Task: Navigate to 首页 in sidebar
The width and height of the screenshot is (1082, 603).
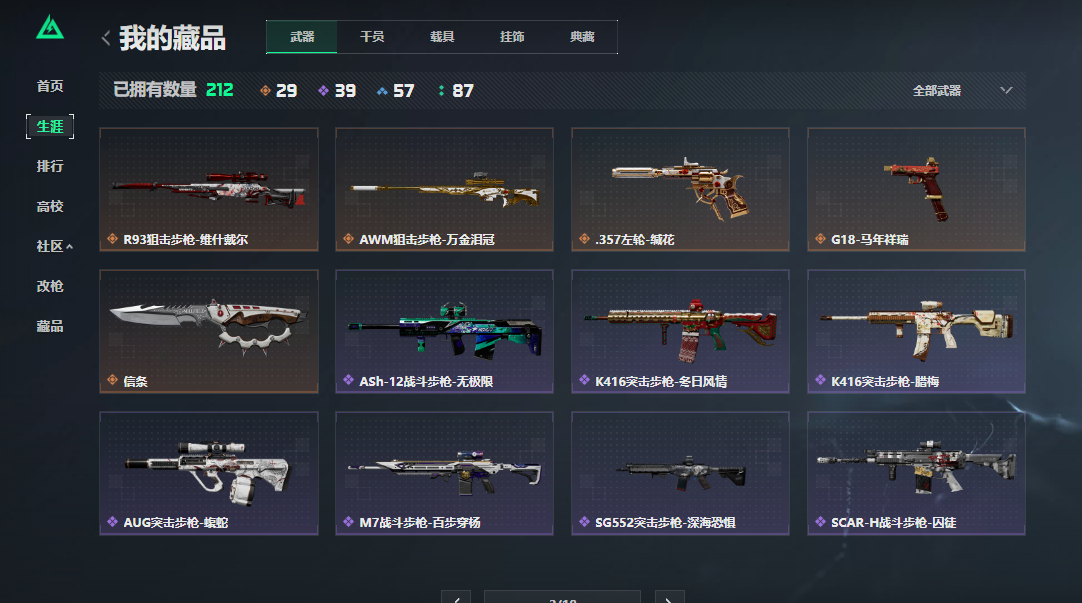Action: pos(50,86)
